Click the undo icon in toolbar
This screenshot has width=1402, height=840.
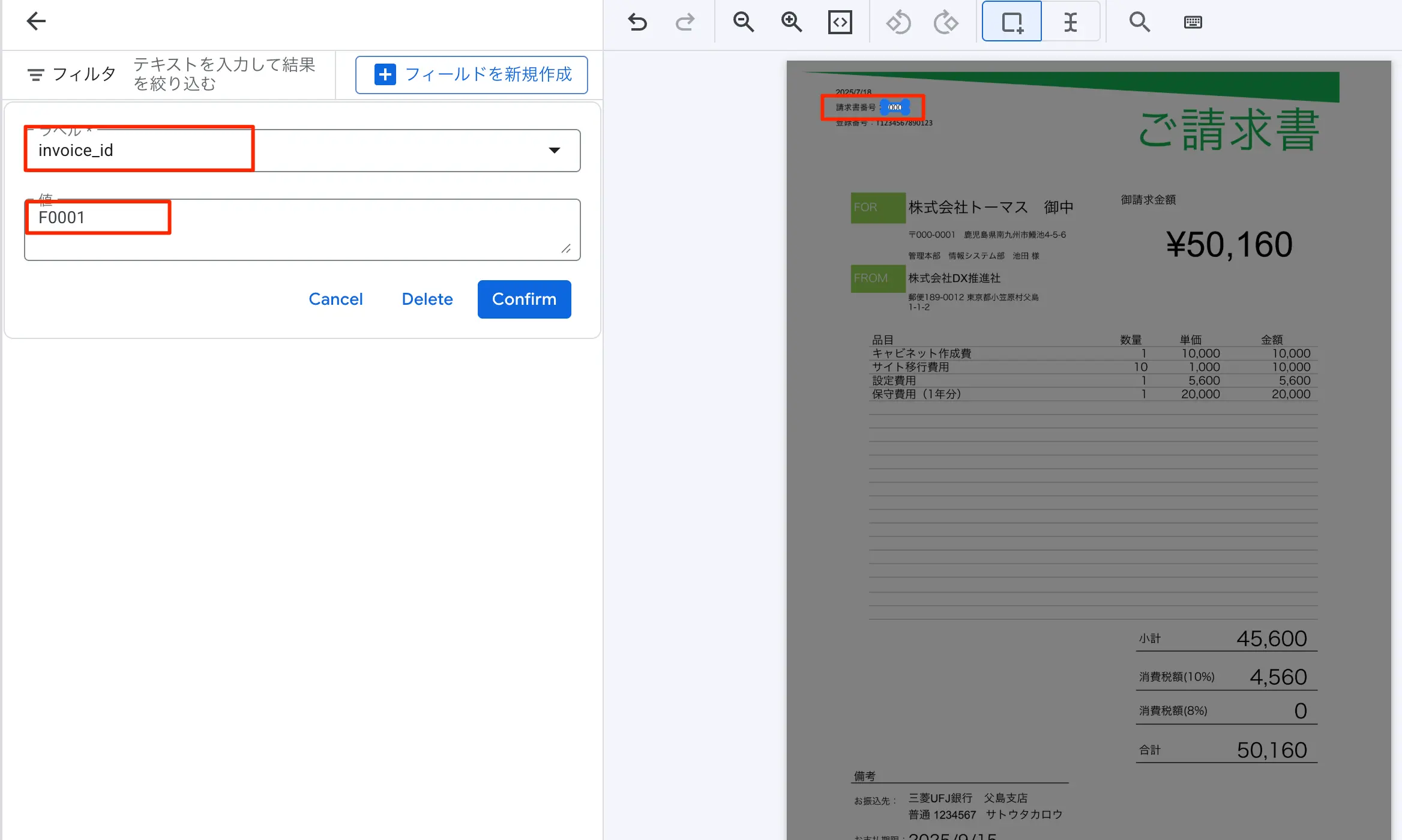[x=637, y=23]
